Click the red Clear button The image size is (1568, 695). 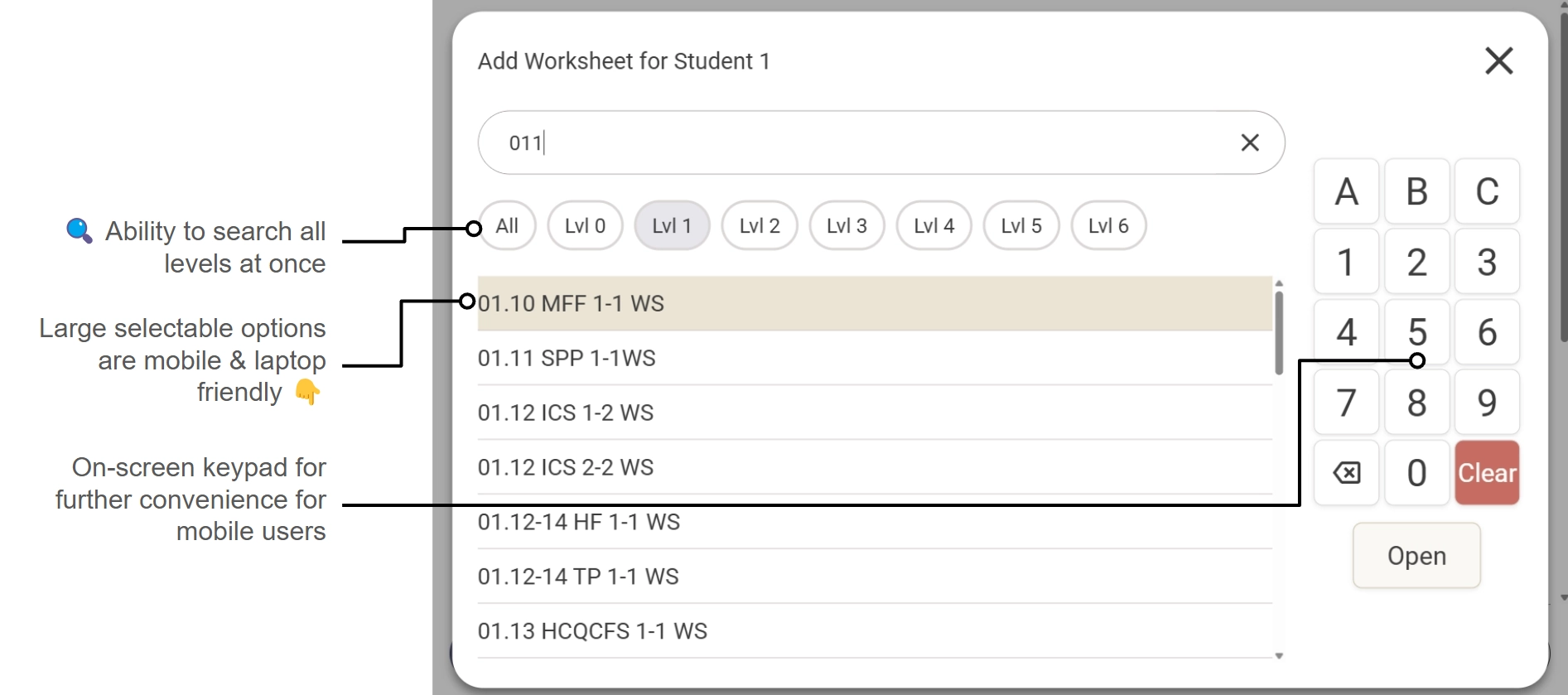[1488, 473]
